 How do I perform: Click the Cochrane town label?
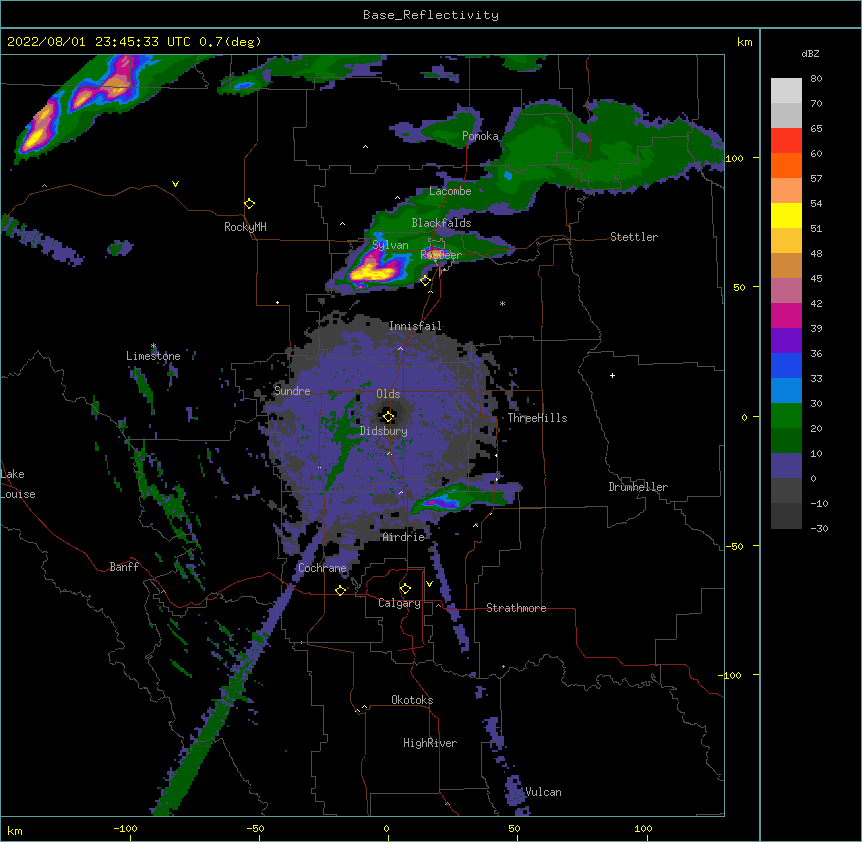322,568
